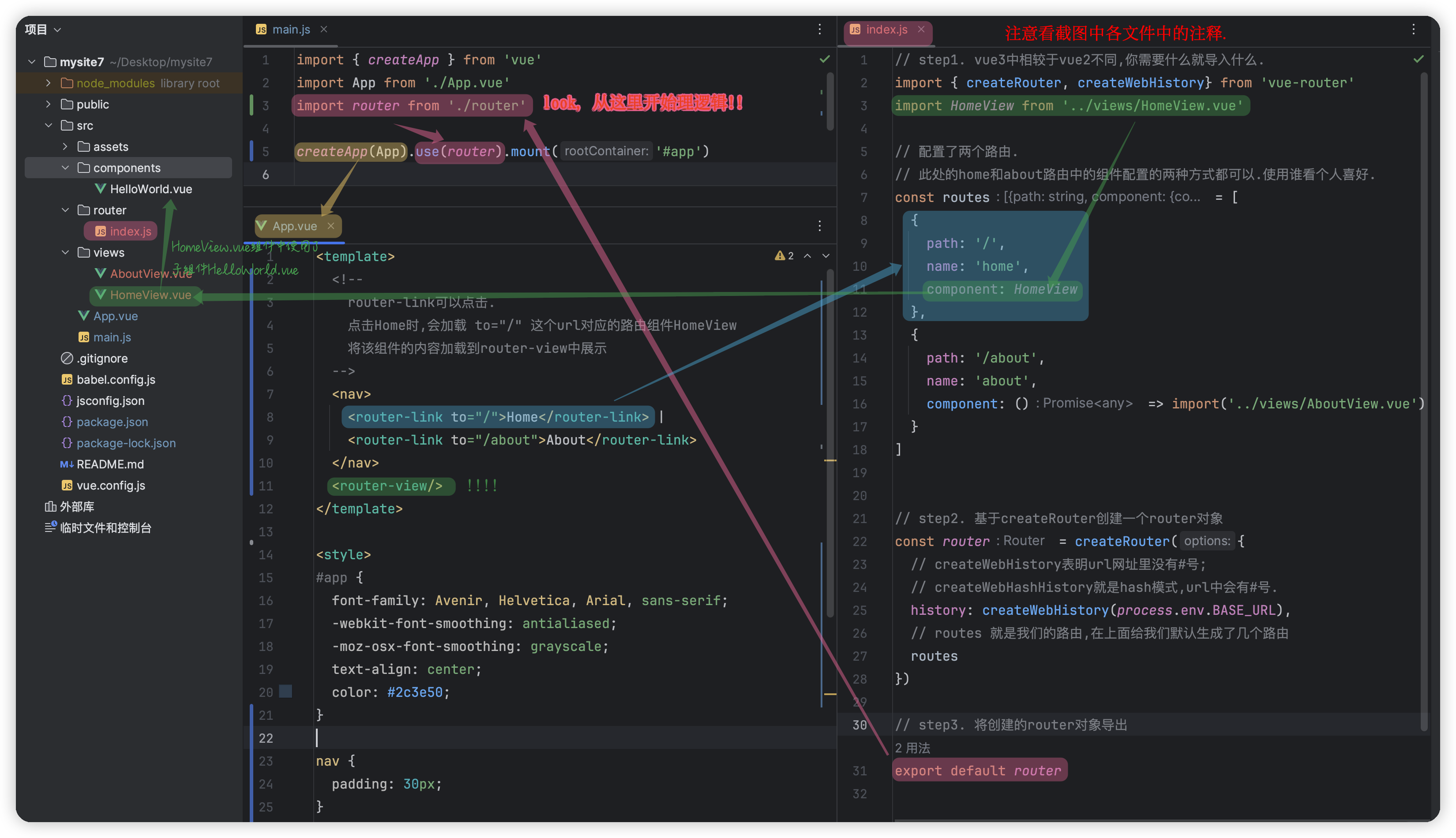Click the three-dot menu beside main.js tab
The height and width of the screenshot is (838, 1456).
pos(820,30)
